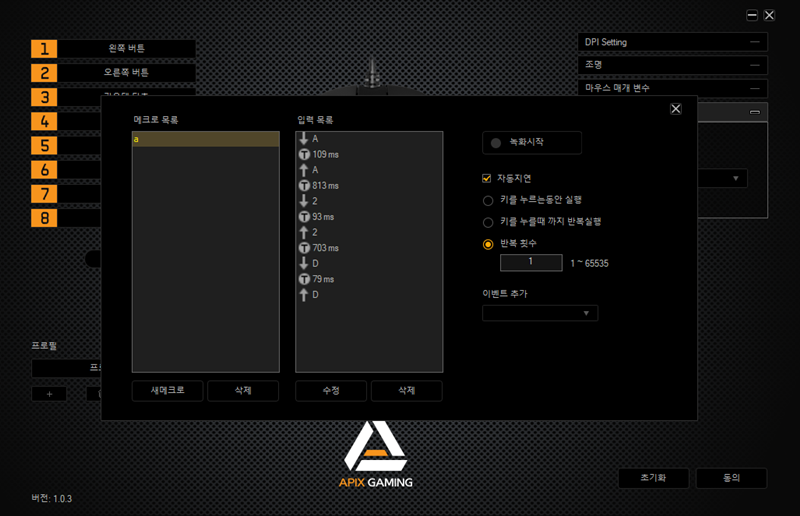Image resolution: width=800 pixels, height=516 pixels.
Task: Click the 수정 button under 입력 목록
Action: point(331,391)
